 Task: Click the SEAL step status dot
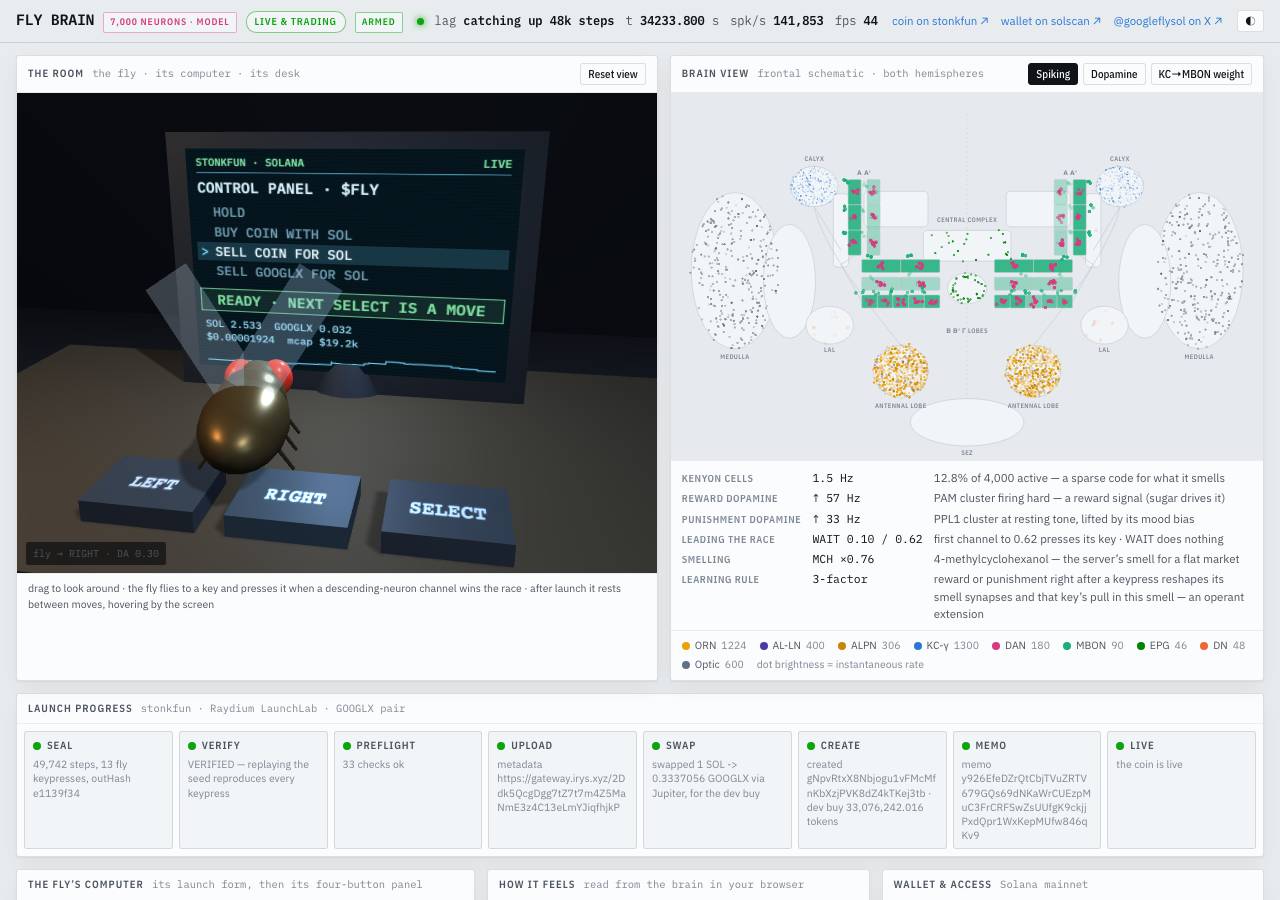(x=37, y=746)
